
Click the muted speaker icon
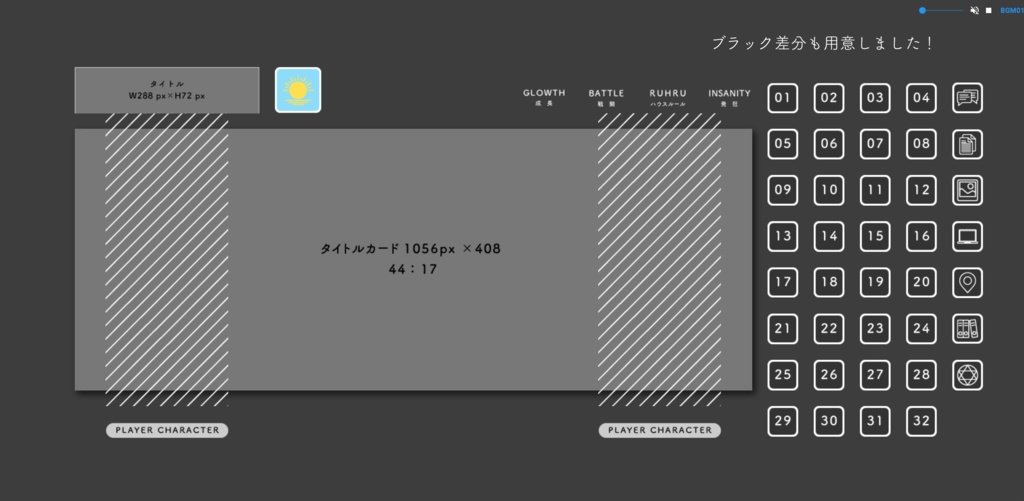(x=974, y=10)
